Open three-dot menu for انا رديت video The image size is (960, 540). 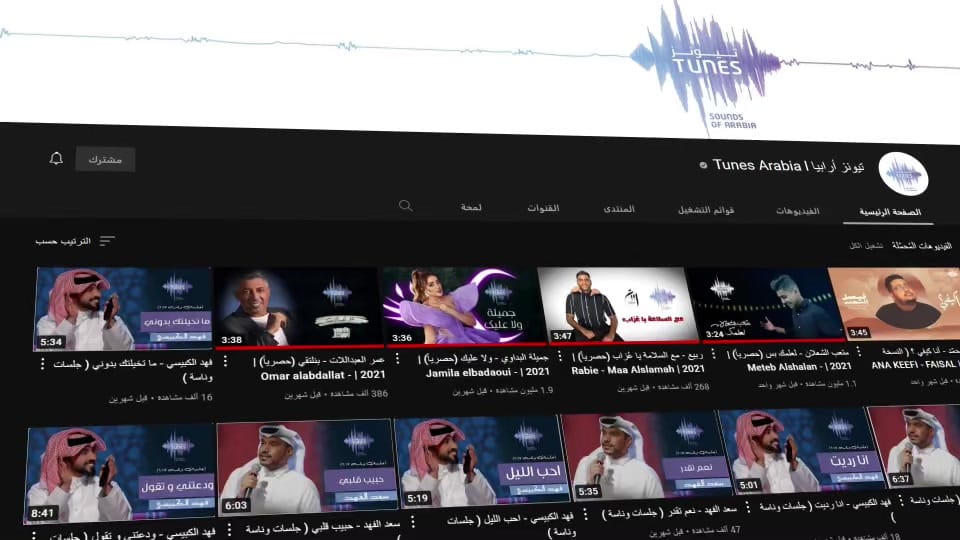[x=748, y=507]
